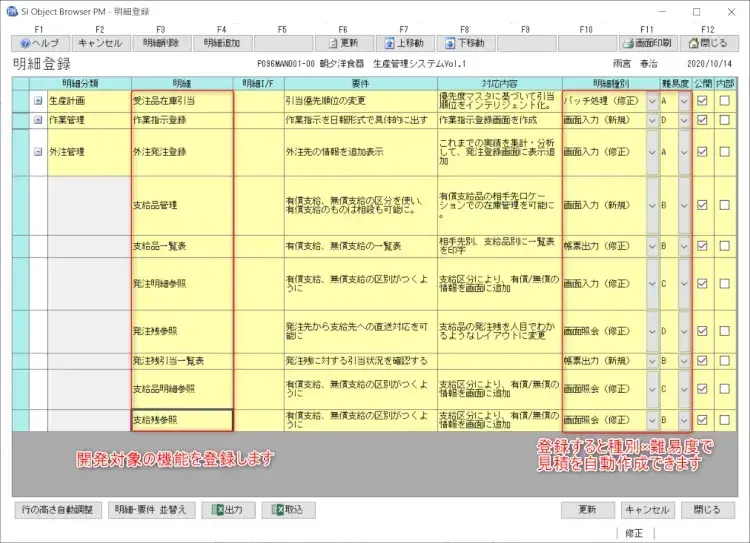Click the 対応内容 column header
750x543 pixels.
499,83
